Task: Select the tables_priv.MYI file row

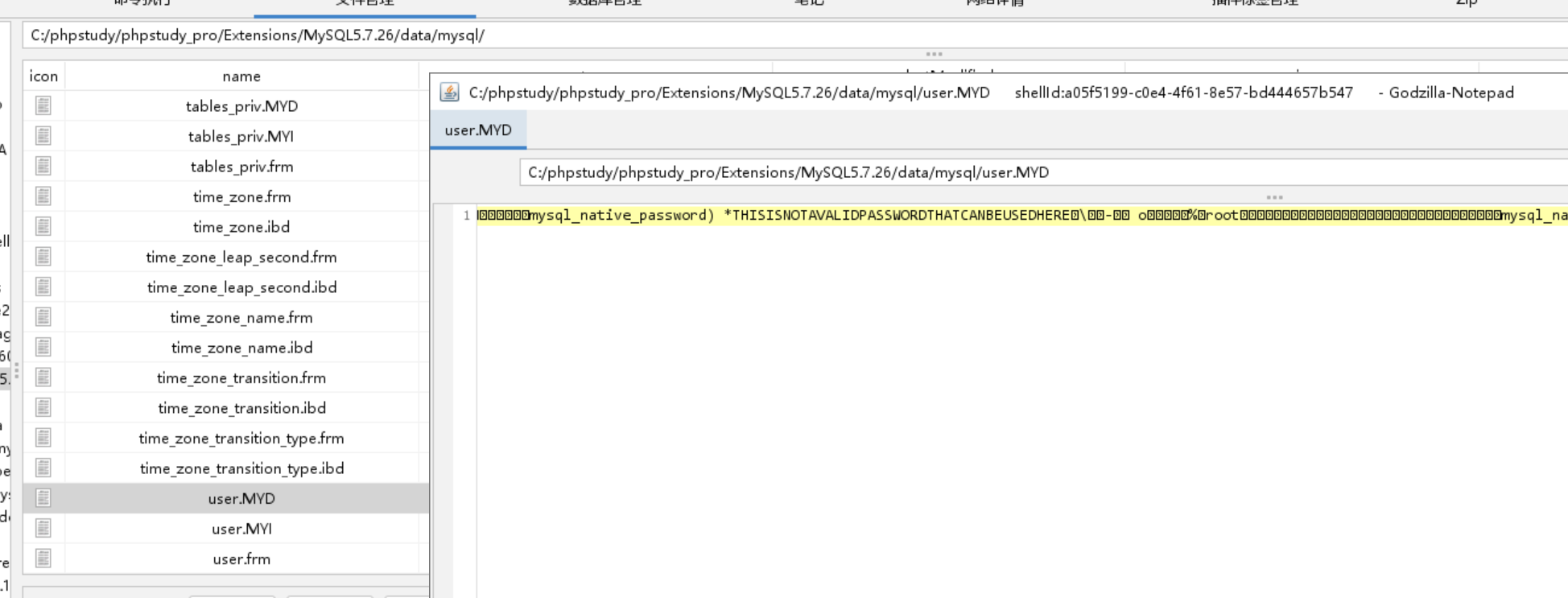Action: (241, 137)
